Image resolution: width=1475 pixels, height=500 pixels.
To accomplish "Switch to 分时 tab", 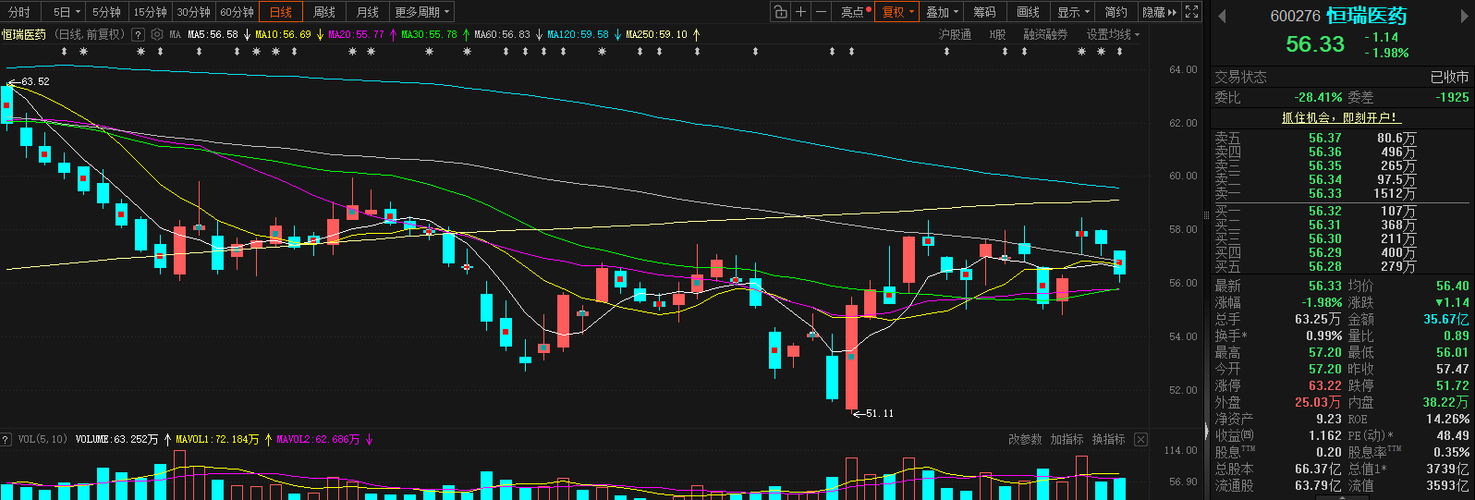I will (19, 12).
